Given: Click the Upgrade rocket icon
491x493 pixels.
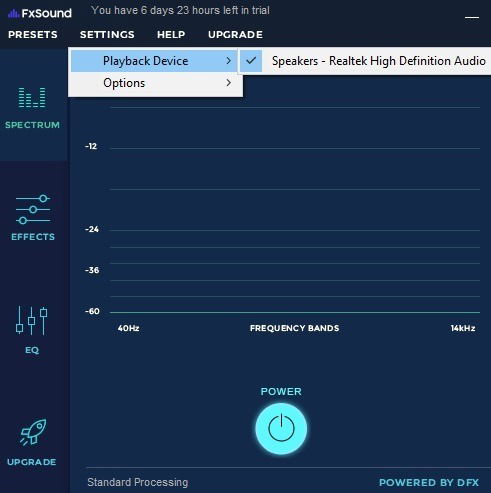Looking at the screenshot, I should coord(33,432).
